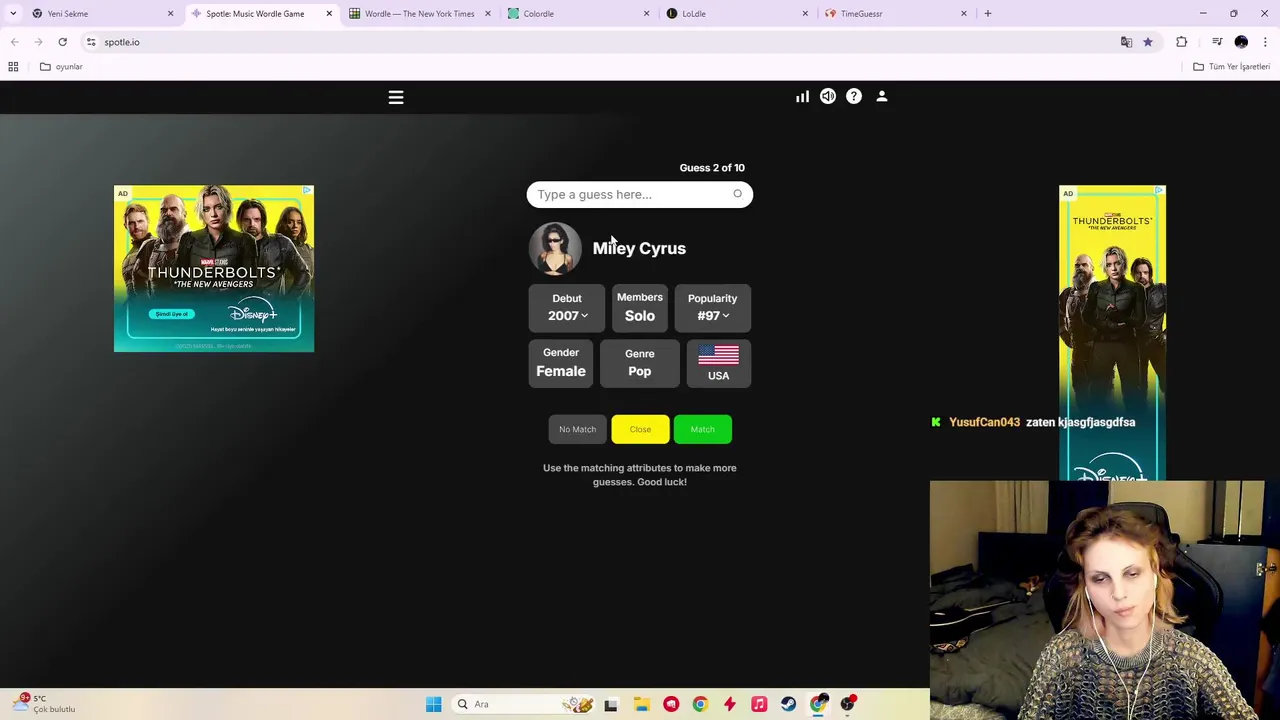Switch to the TimeGuessr tab
The image size is (1280, 720).
pyautogui.click(x=894, y=14)
